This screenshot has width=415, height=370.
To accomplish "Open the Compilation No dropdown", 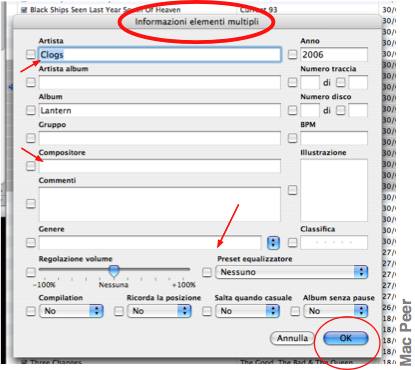I will click(x=71, y=311).
